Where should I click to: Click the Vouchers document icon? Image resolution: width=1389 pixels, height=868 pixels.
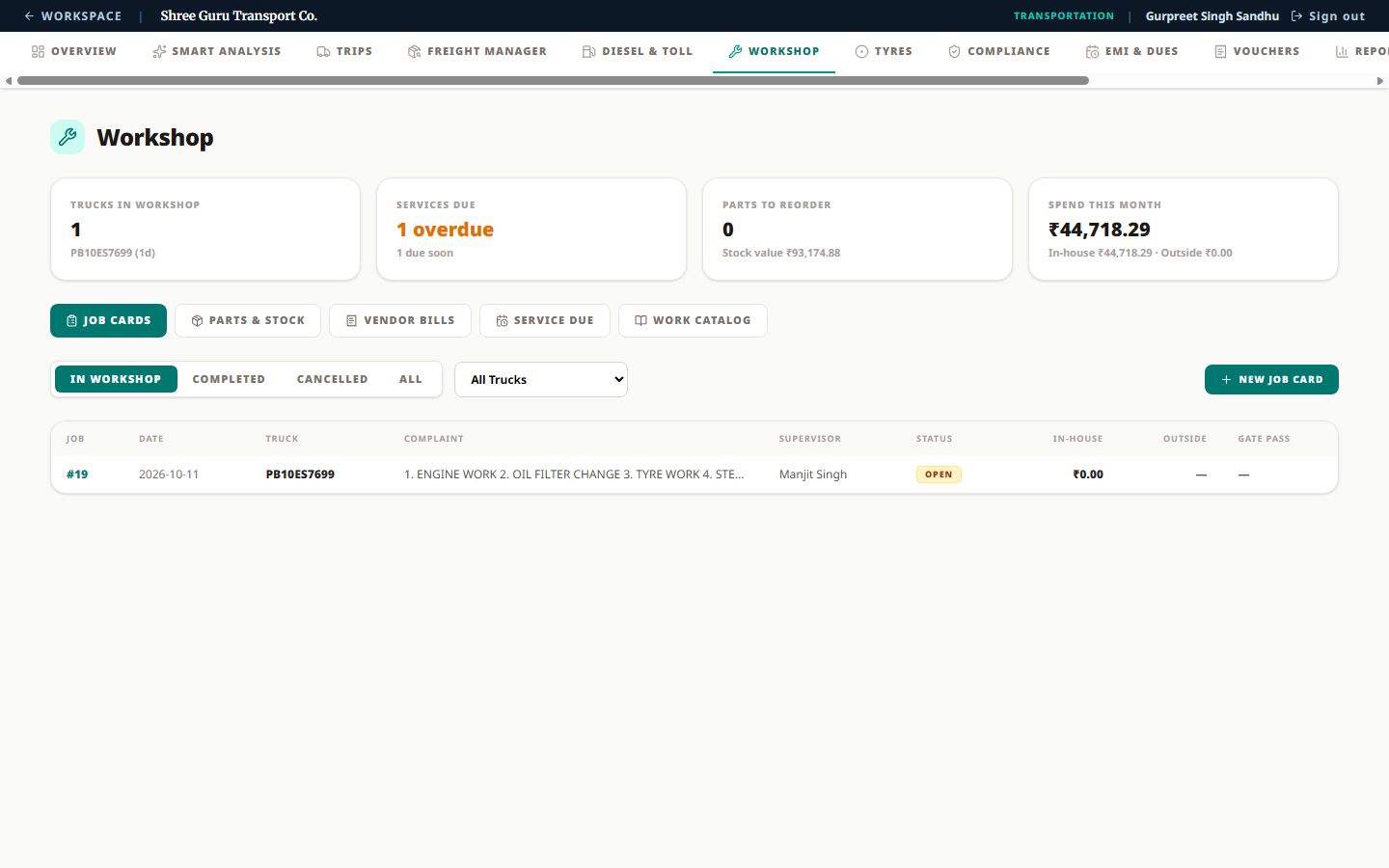[1220, 51]
